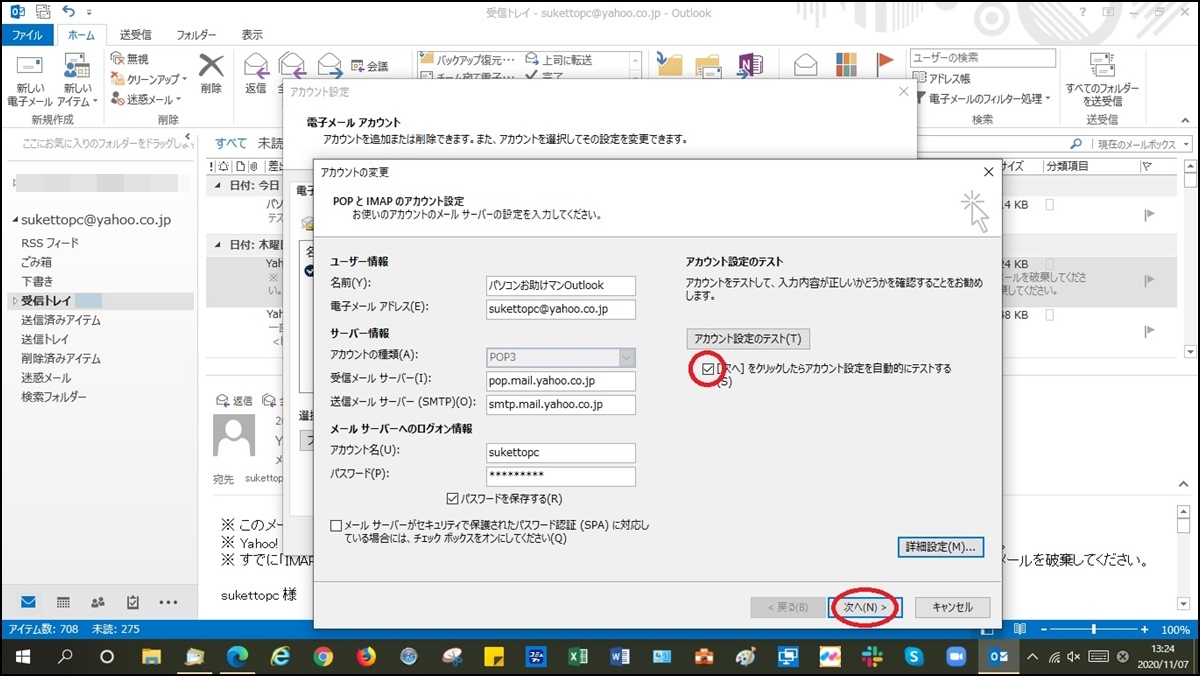Switch to the Send/Receive (送受信) tab
Screen dimensions: 1200x676
tap(135, 35)
